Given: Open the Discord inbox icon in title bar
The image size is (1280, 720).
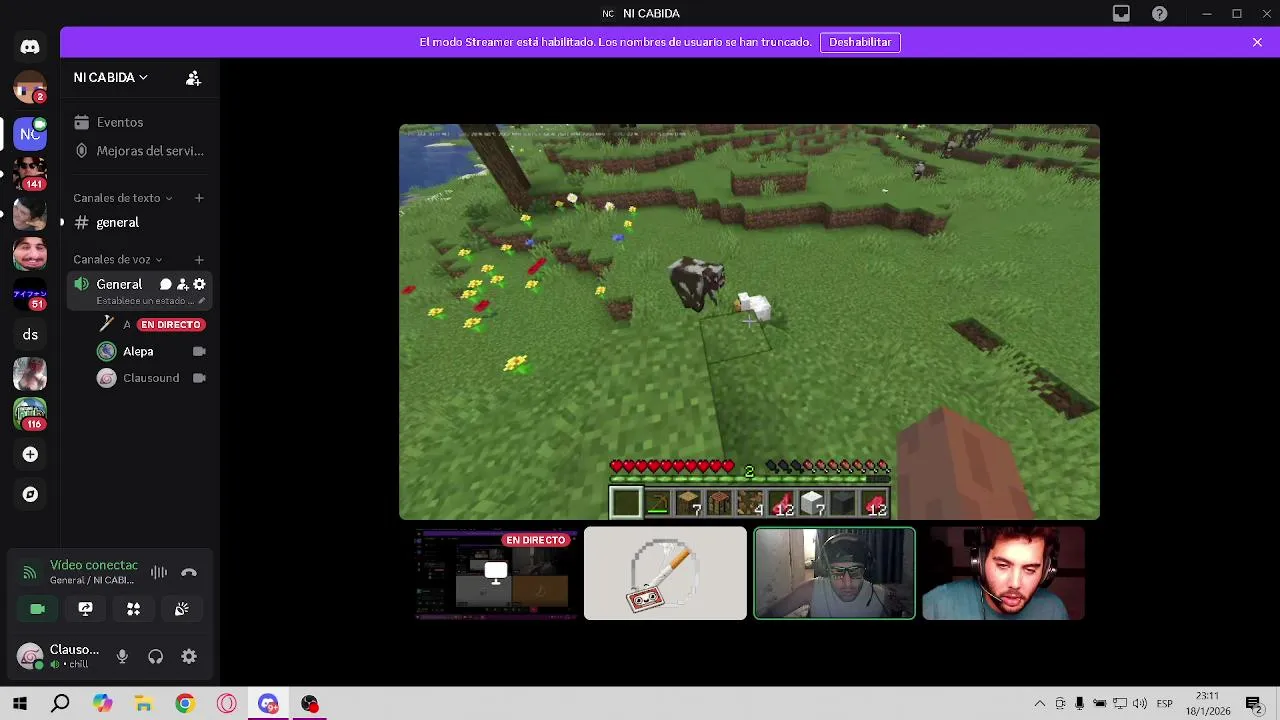Looking at the screenshot, I should 1121,14.
